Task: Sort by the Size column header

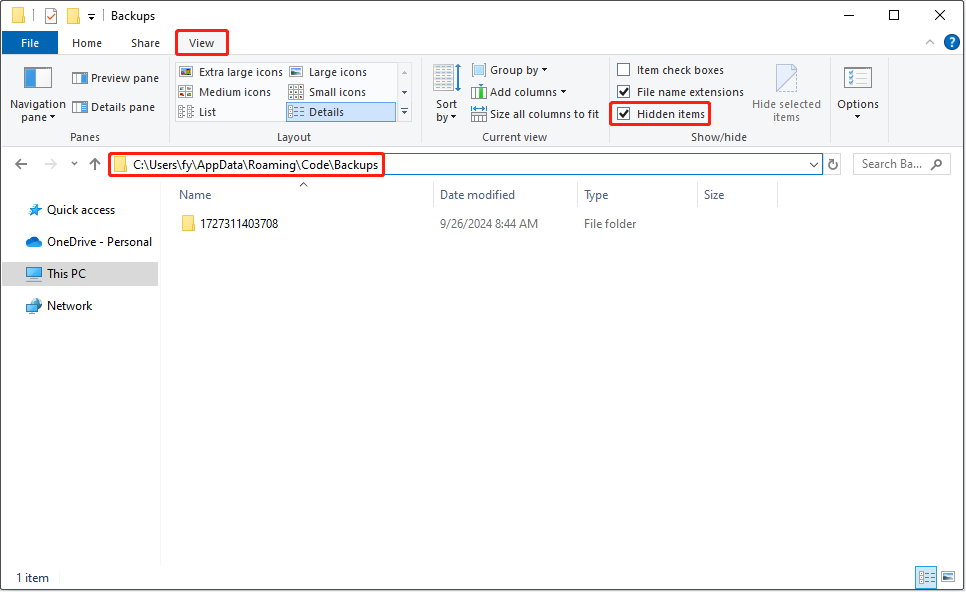Action: coord(714,195)
